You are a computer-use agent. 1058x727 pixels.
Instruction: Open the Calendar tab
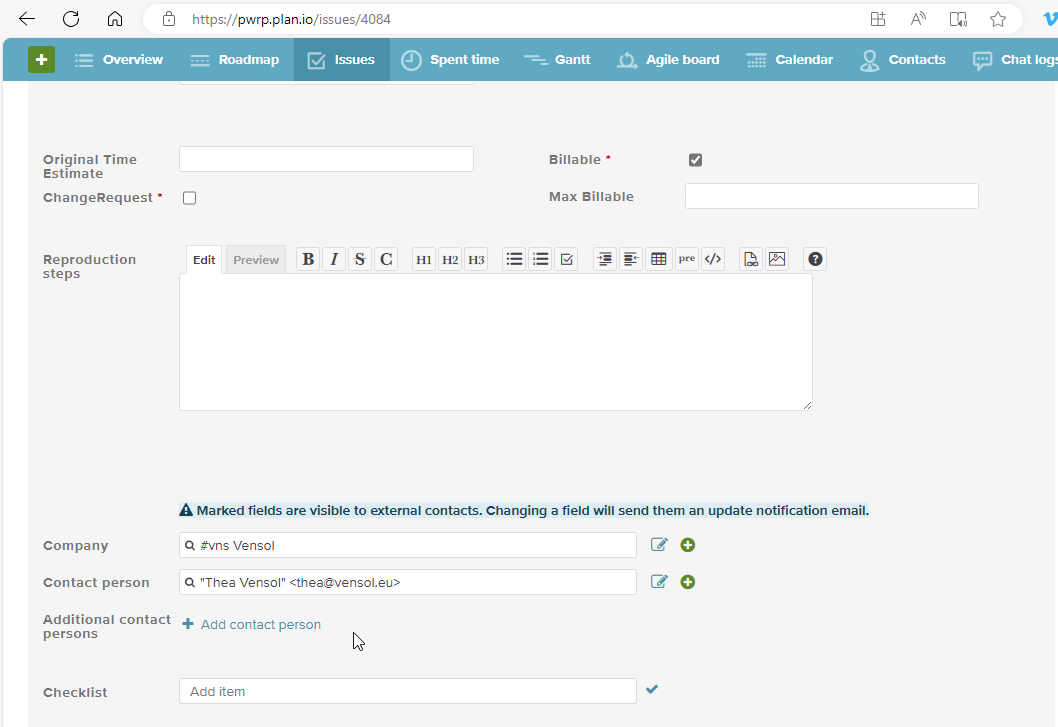pos(790,59)
